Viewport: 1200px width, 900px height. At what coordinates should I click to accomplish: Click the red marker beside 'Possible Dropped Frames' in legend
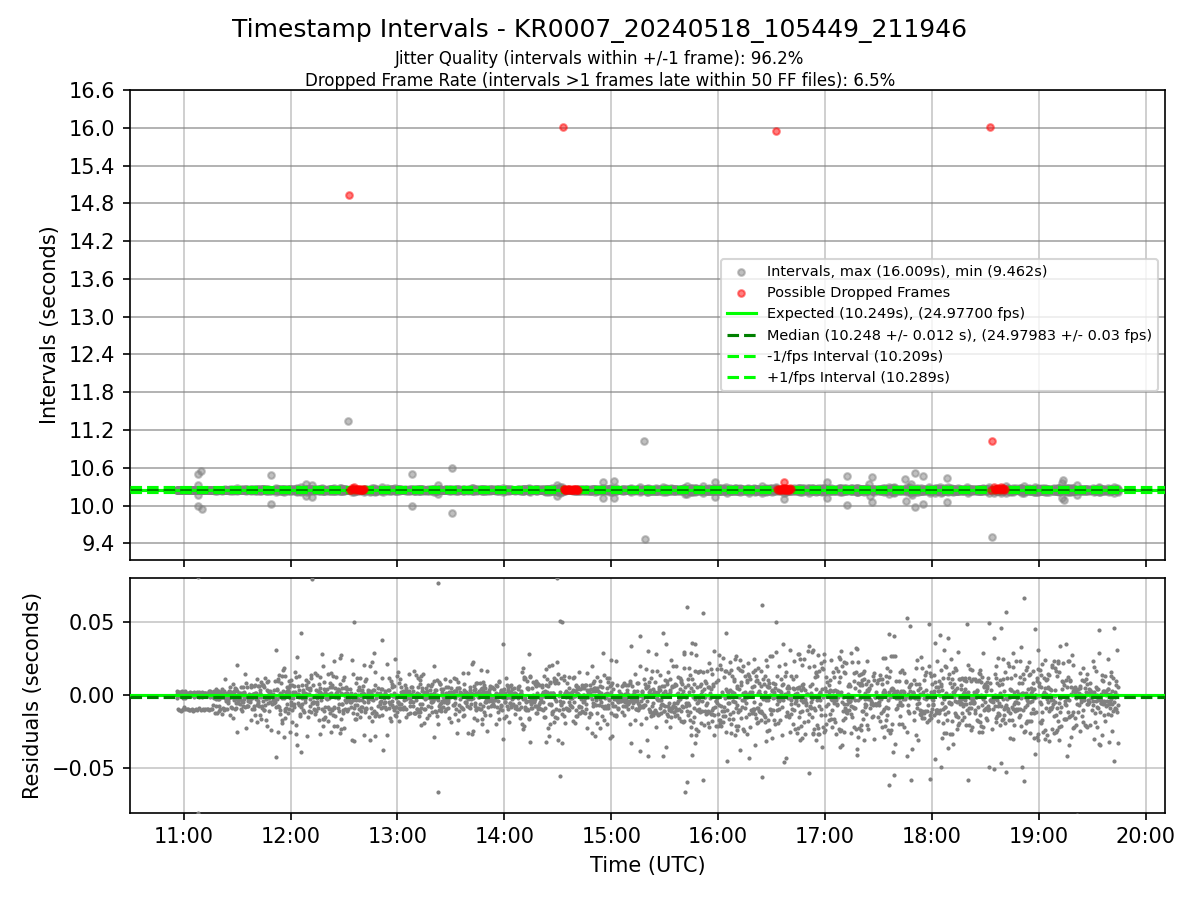point(741,293)
